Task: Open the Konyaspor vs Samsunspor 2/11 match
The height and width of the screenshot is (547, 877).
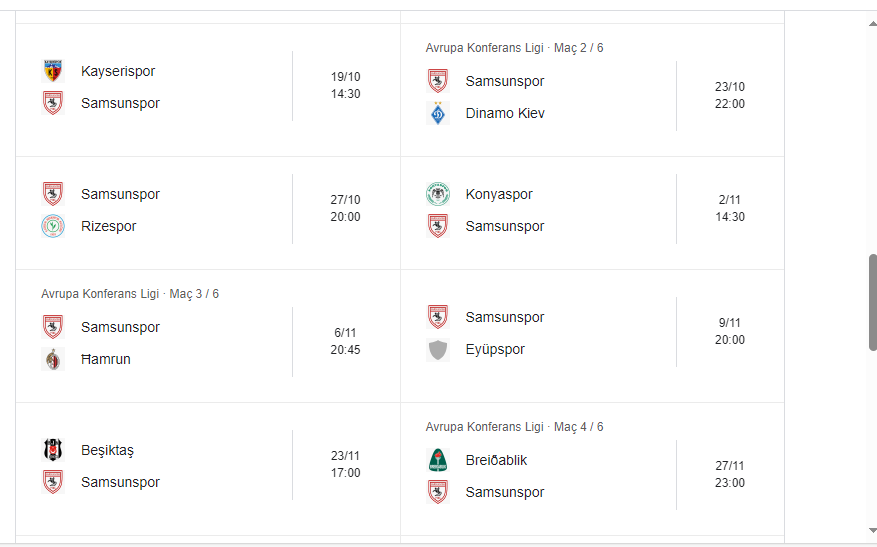Action: 592,212
